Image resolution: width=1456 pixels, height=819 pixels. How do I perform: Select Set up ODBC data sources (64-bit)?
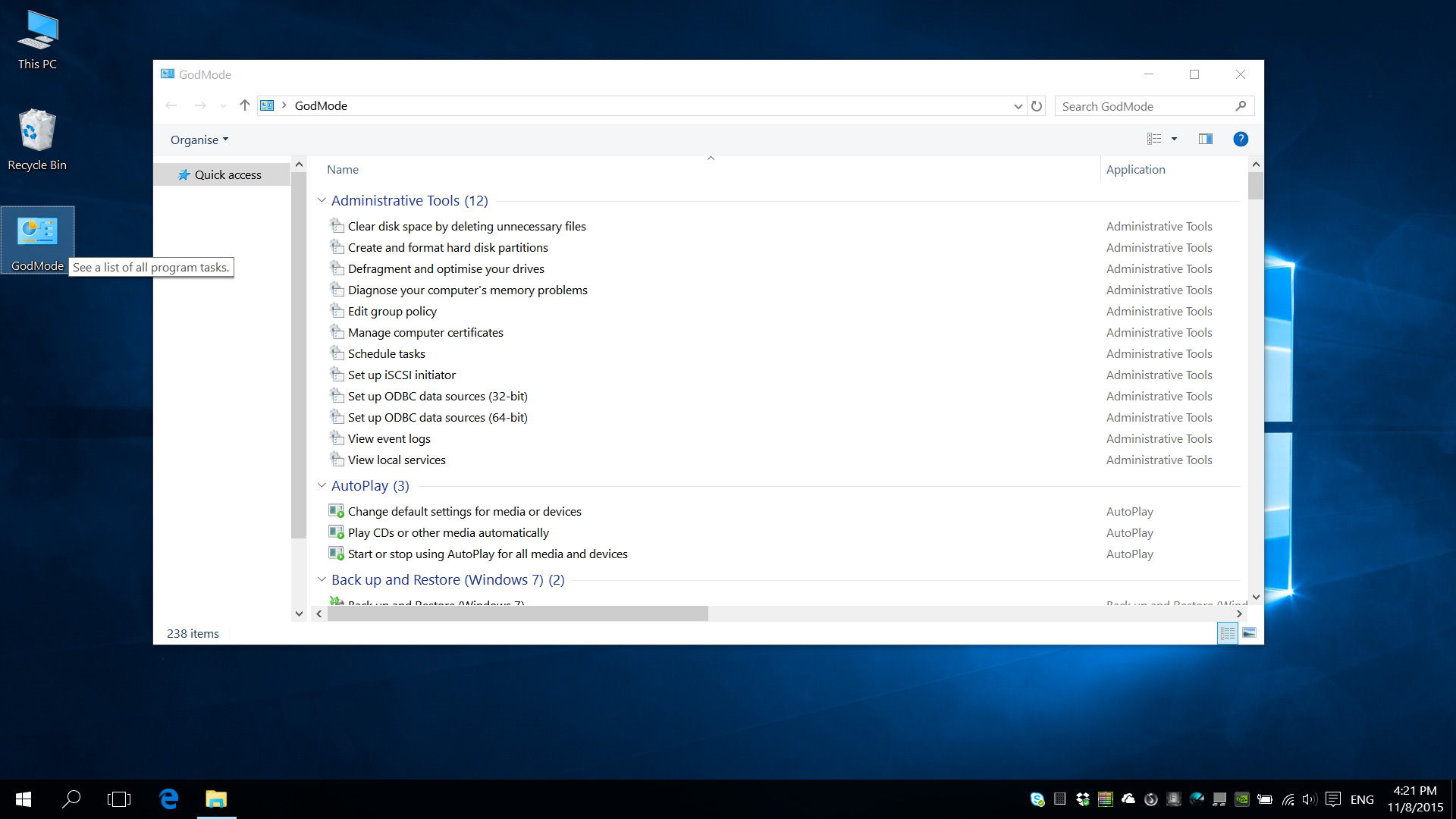(438, 417)
